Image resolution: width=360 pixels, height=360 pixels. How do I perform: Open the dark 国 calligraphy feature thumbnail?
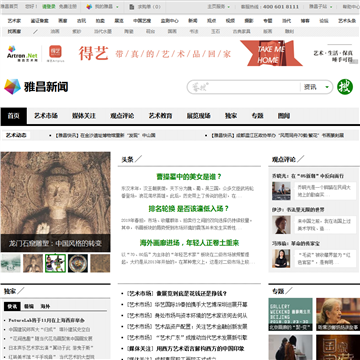(x=338, y=347)
